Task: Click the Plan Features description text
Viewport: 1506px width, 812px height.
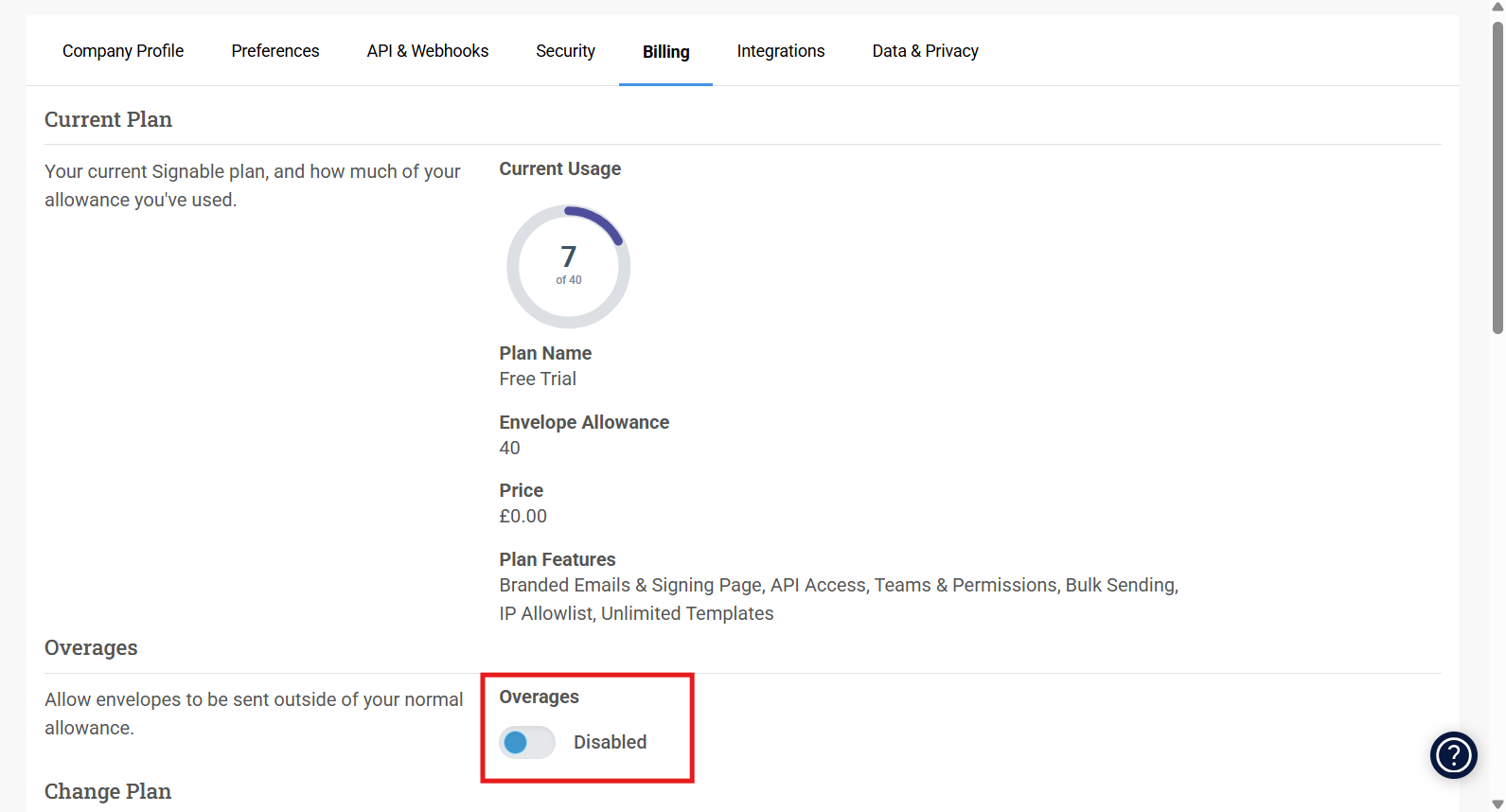Action: tap(838, 599)
